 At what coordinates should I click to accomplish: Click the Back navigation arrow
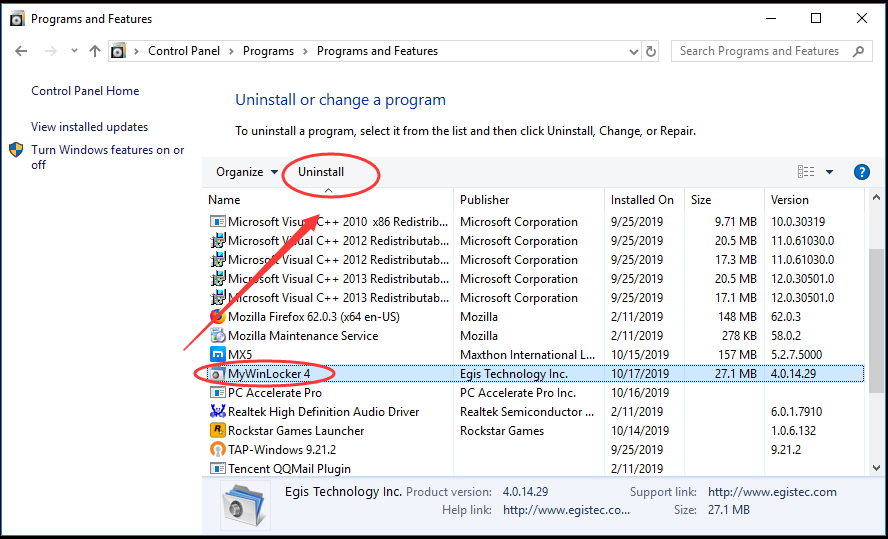[x=21, y=51]
